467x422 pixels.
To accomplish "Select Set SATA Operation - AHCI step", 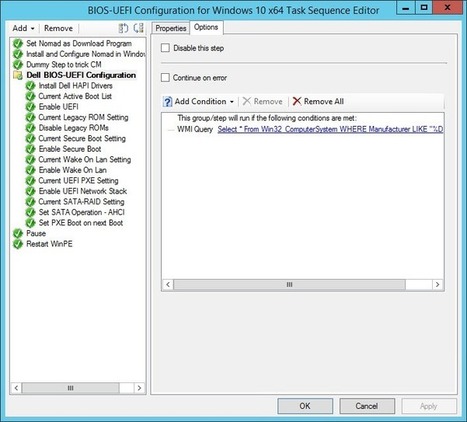I will pos(82,212).
